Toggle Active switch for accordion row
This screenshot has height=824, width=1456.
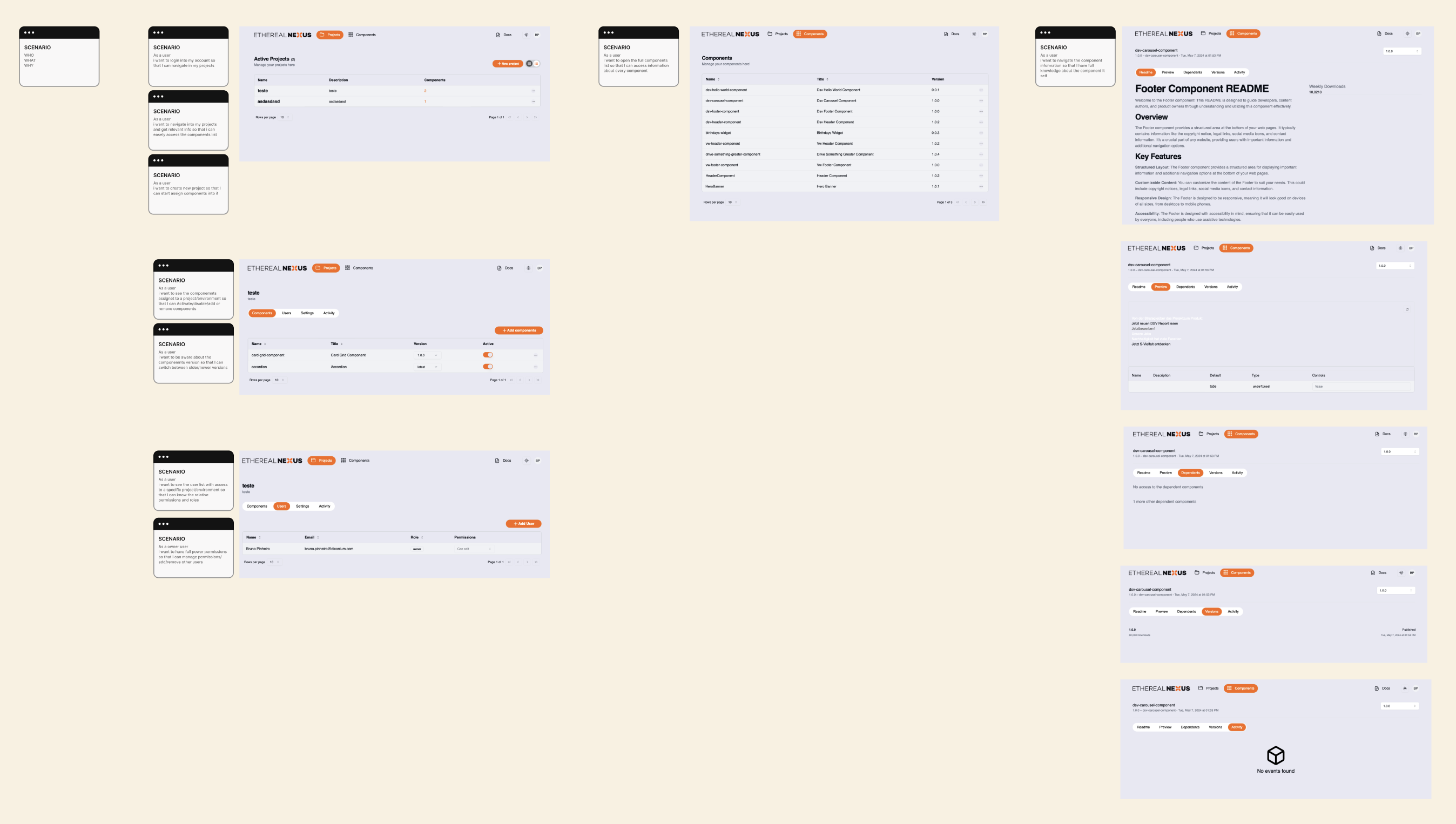[488, 367]
